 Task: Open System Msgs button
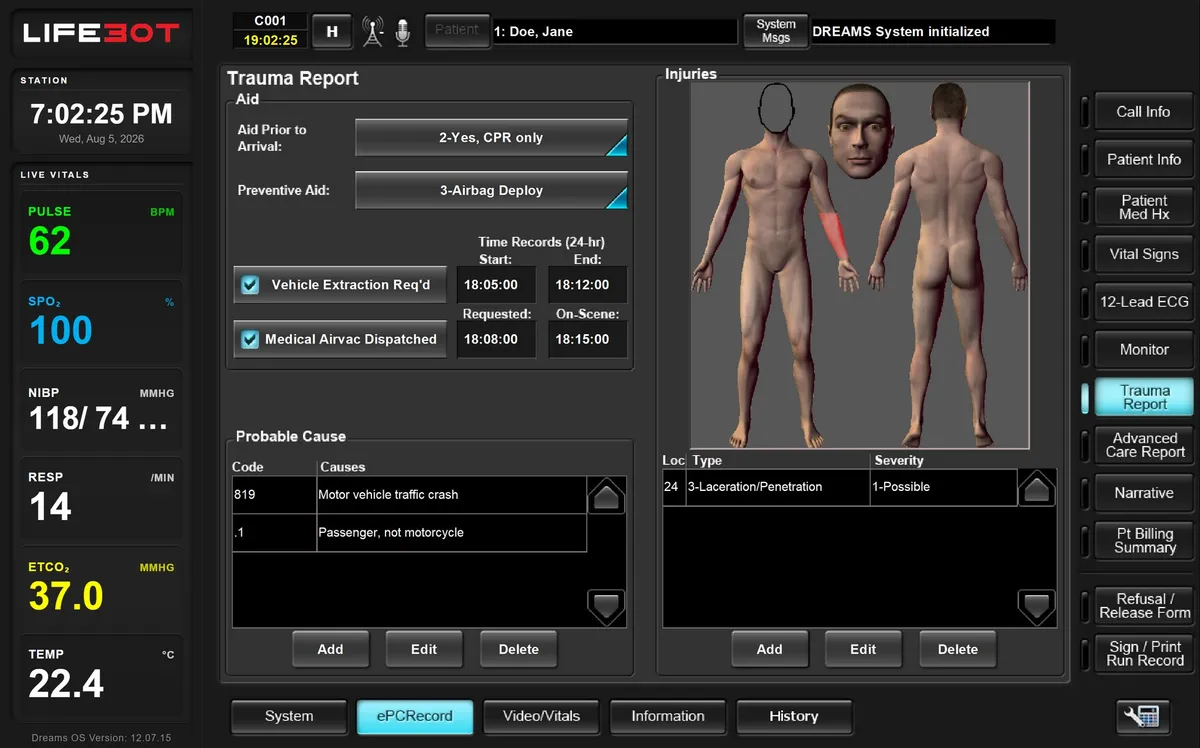pyautogui.click(x=776, y=31)
